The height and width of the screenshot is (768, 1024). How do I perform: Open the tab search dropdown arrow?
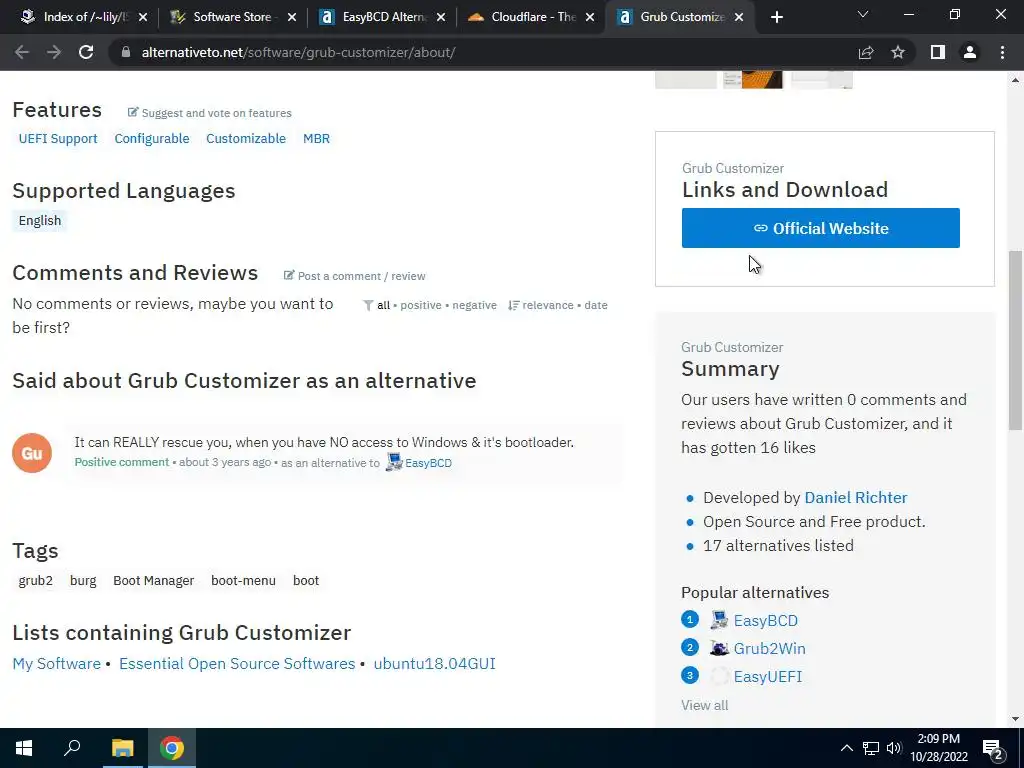tap(863, 14)
